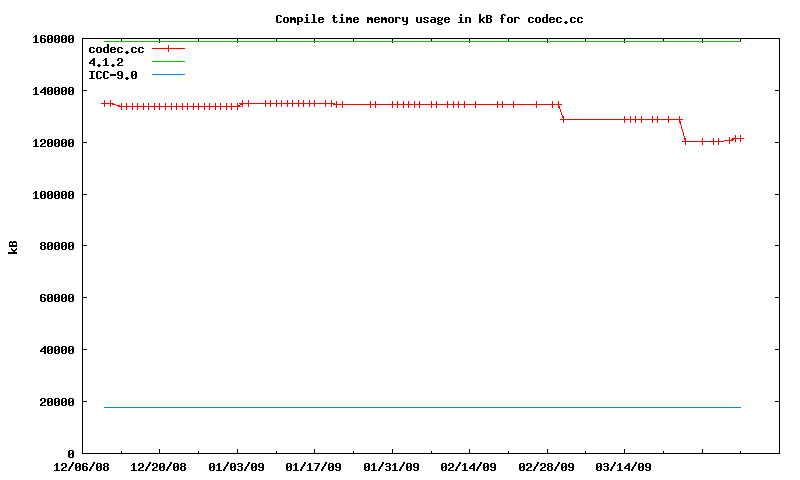Screen dimensions: 800x480
Task: Click the red line sample beside 4.1.2
Action: click(x=169, y=62)
